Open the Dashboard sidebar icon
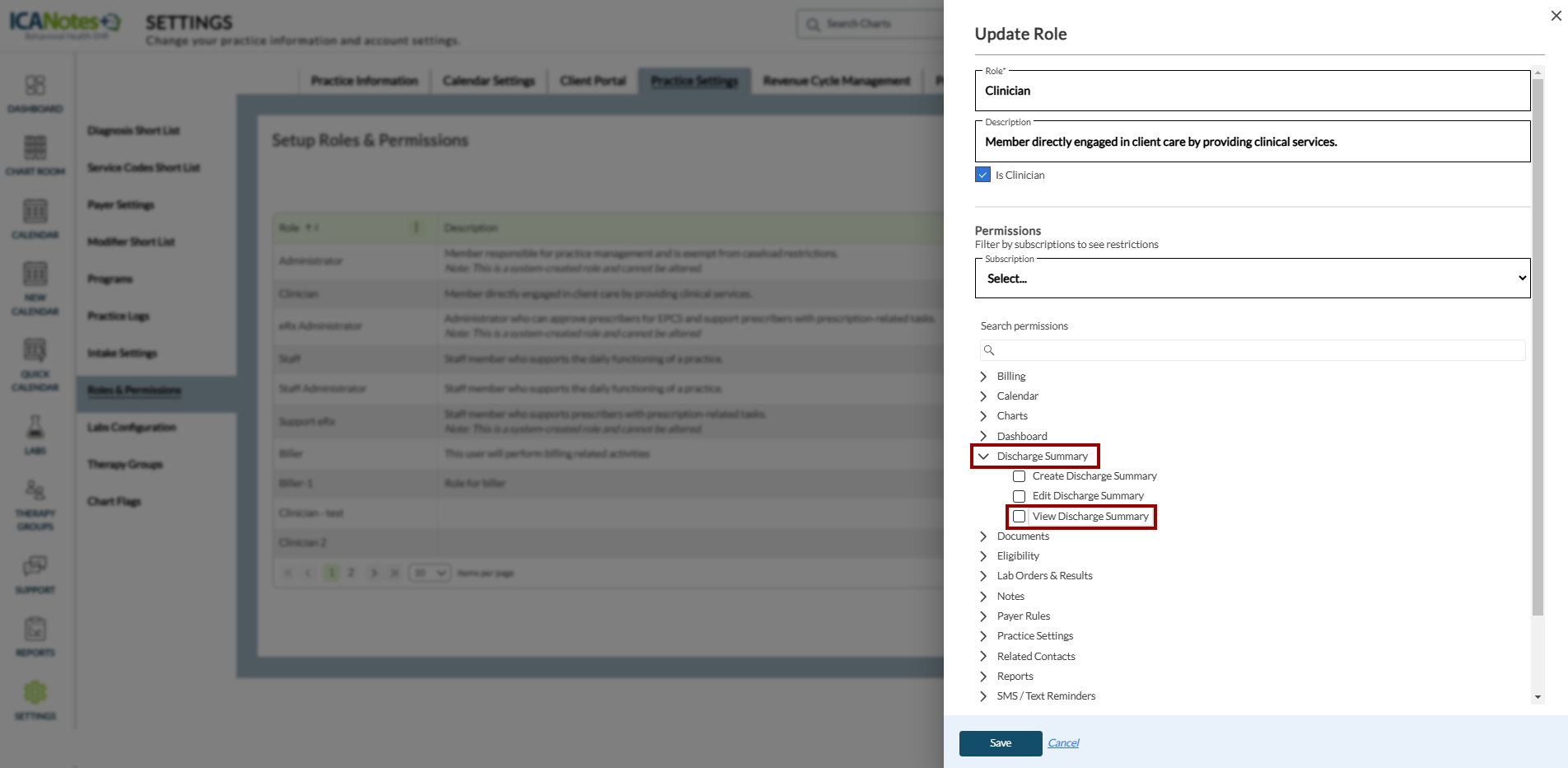Screen dimensions: 1568x768 [x=35, y=86]
